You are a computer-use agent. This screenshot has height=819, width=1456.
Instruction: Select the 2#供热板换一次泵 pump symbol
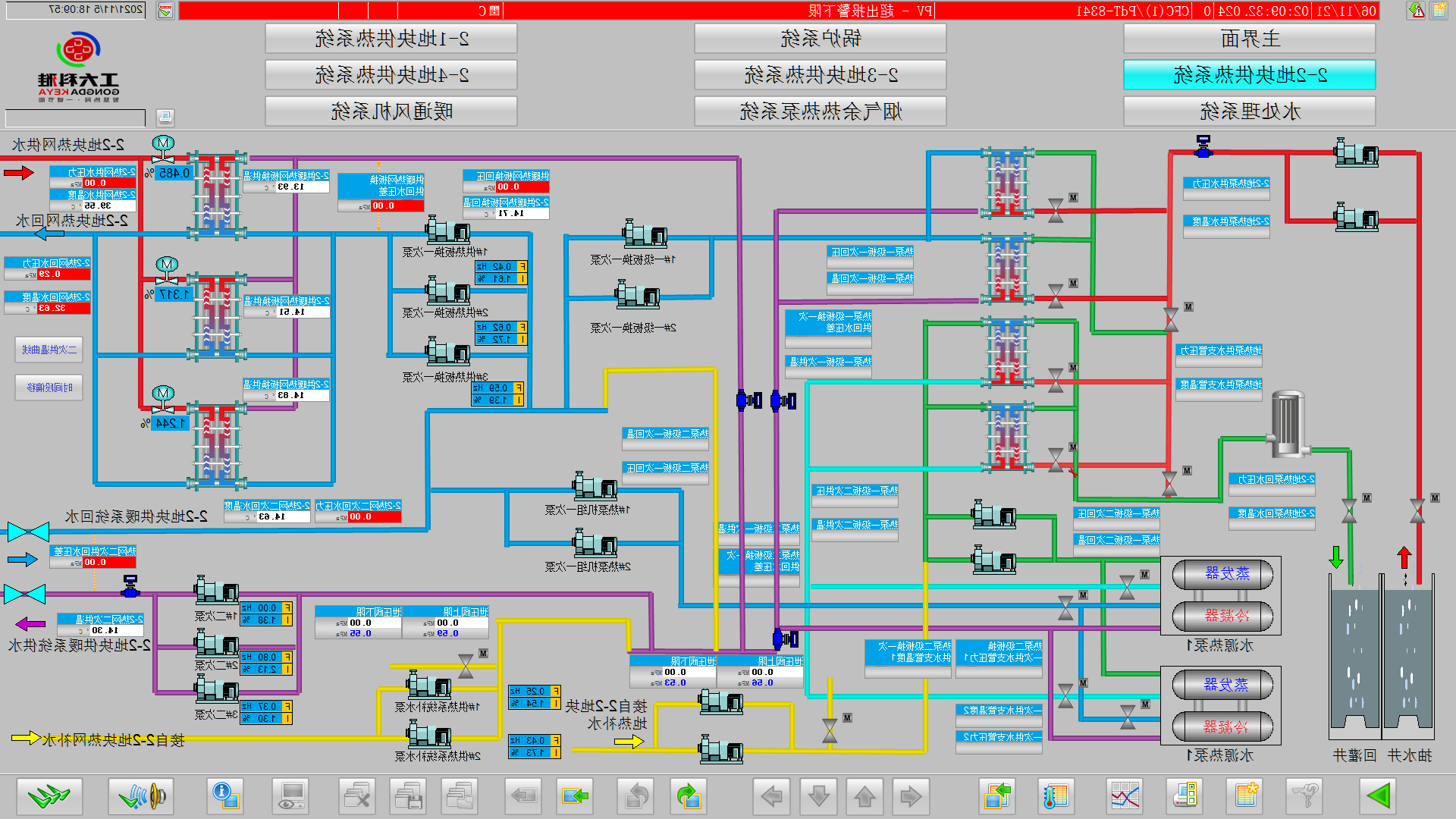click(x=449, y=290)
